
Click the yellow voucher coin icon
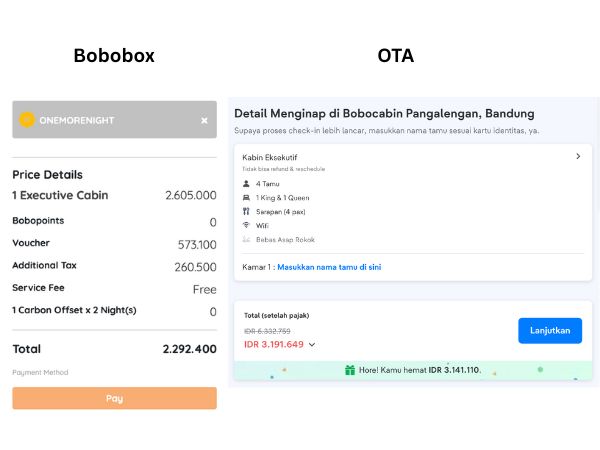27,120
